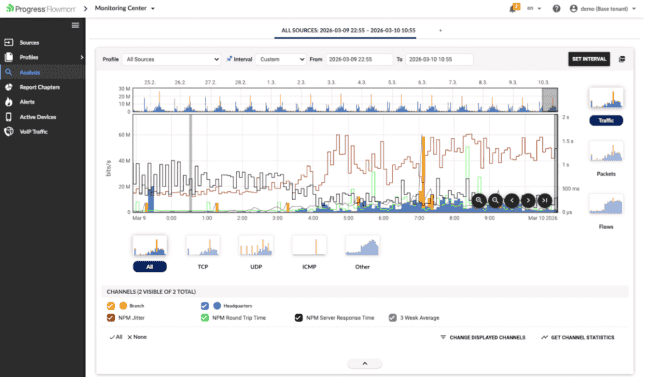Toggle NPM Round Trip Time checkbox
This screenshot has width=670, height=377.
point(205,318)
